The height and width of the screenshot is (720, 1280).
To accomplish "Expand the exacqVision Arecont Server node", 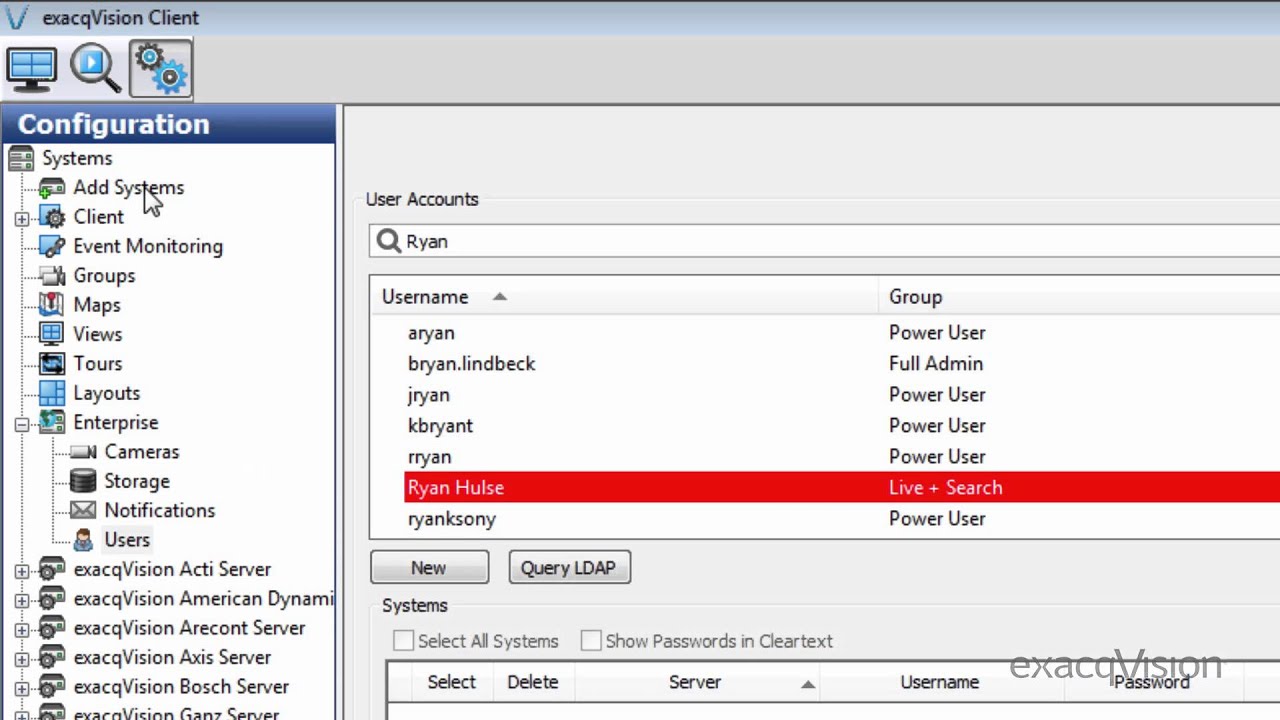I will tap(22, 629).
